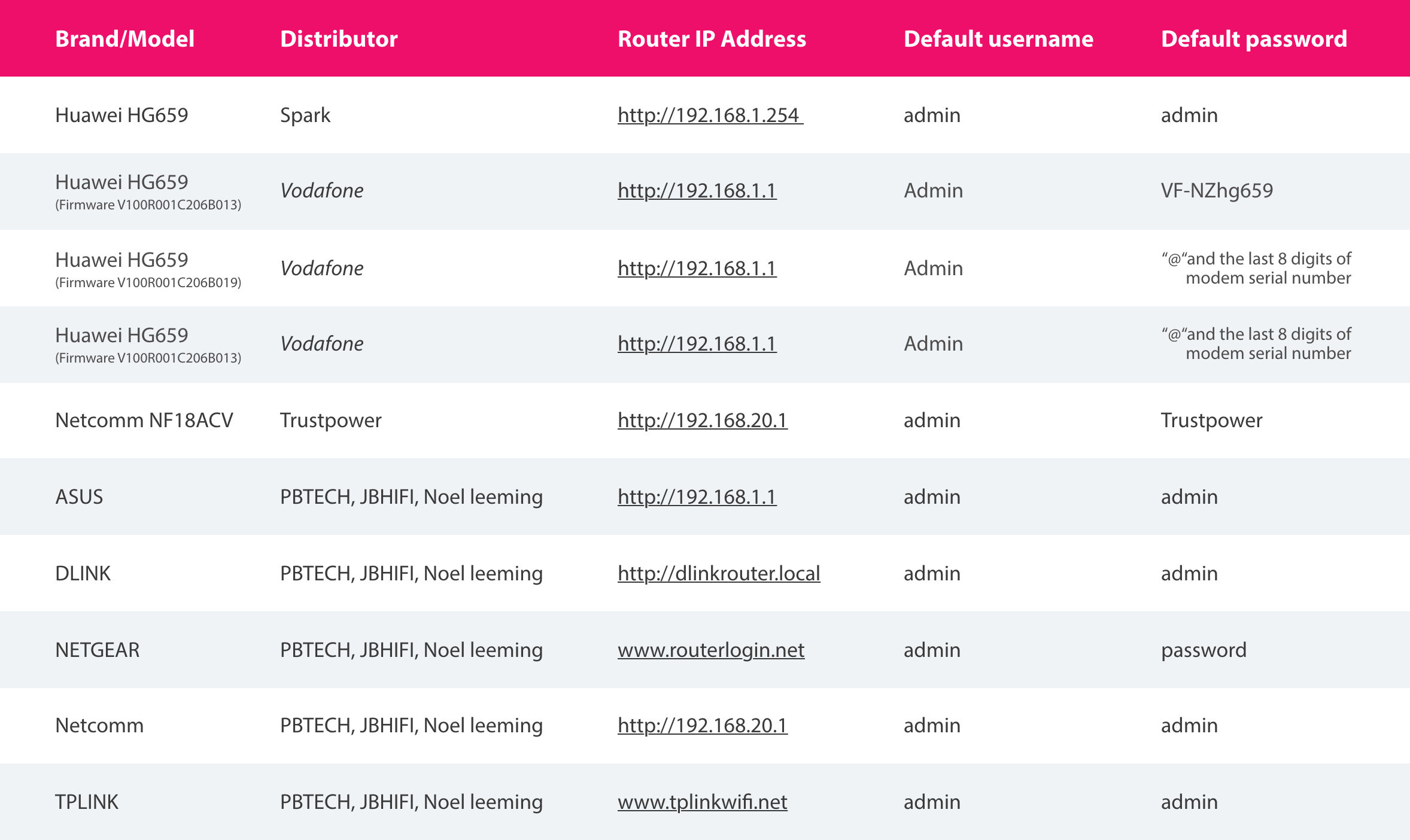Open the Spark Huawei HG659 link http://192.168.1.254

[710, 115]
